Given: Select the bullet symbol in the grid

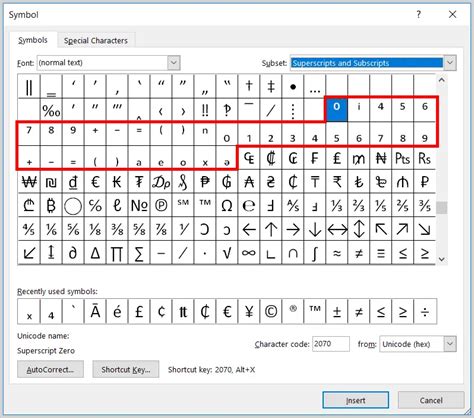Looking at the screenshot, I should tap(293, 86).
